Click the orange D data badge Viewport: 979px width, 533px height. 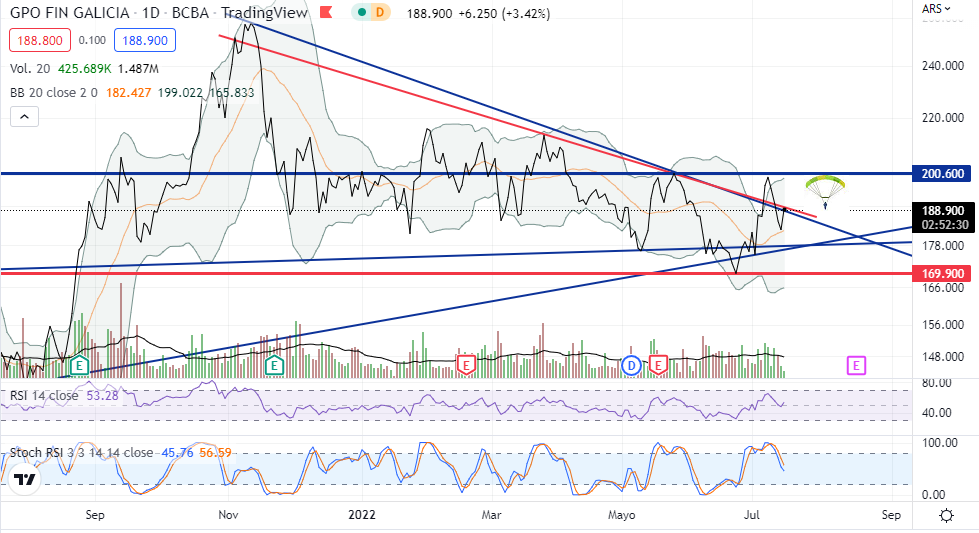pyautogui.click(x=380, y=12)
